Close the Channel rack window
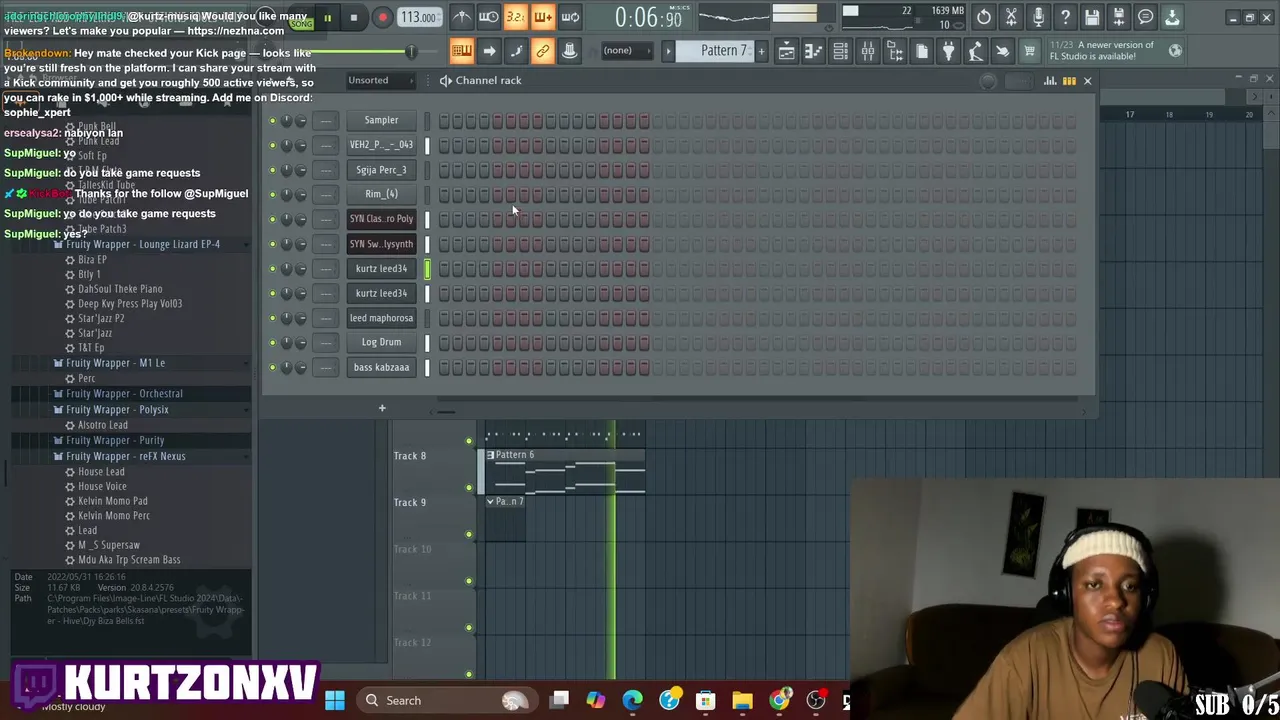This screenshot has width=1280, height=720. pyautogui.click(x=1088, y=81)
